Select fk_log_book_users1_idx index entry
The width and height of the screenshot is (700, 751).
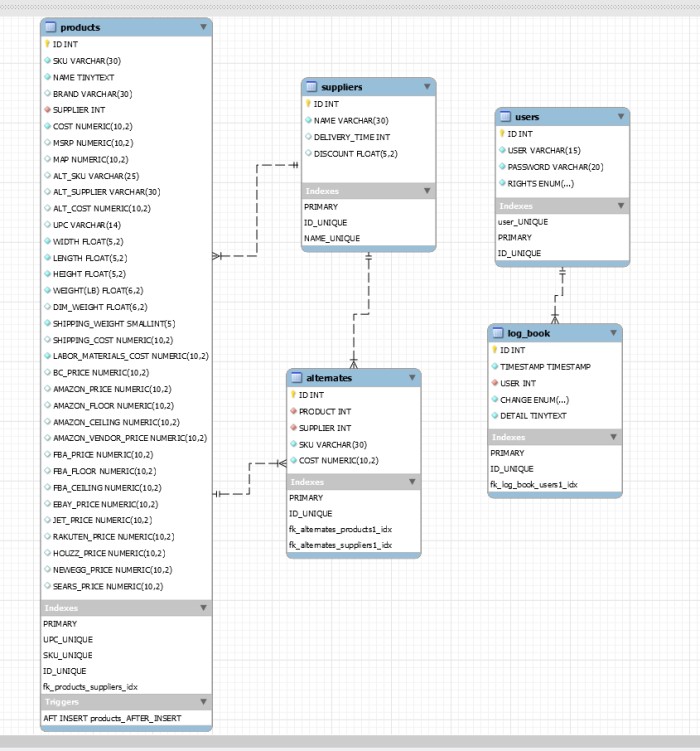(533, 485)
